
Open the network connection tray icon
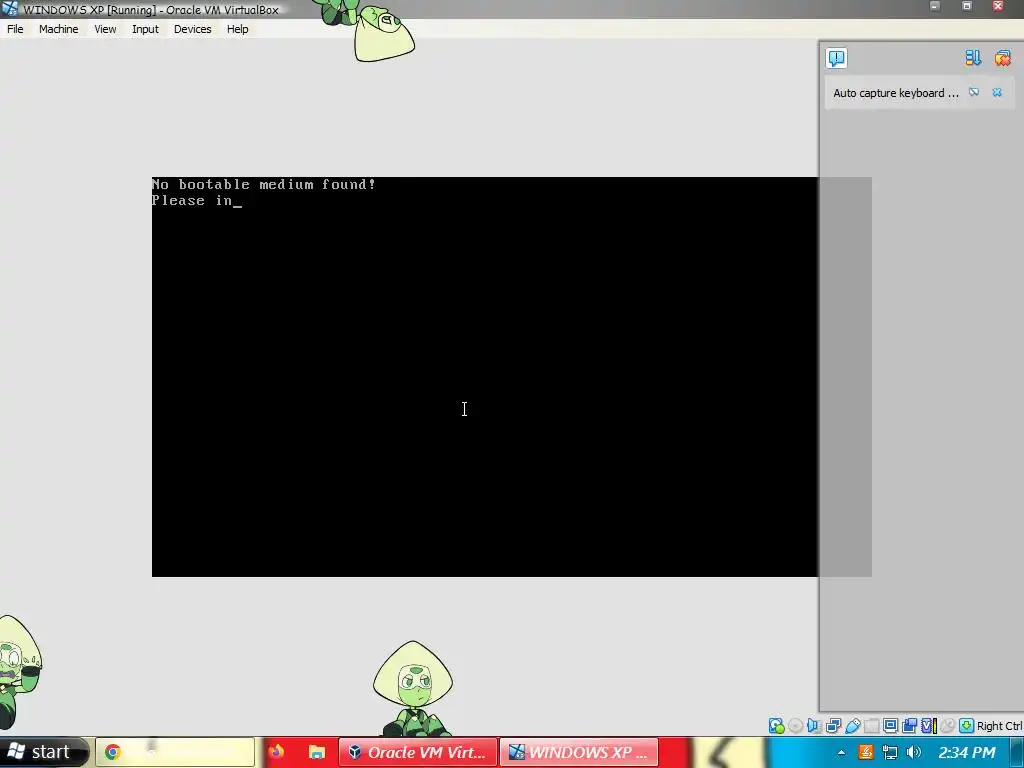889,752
